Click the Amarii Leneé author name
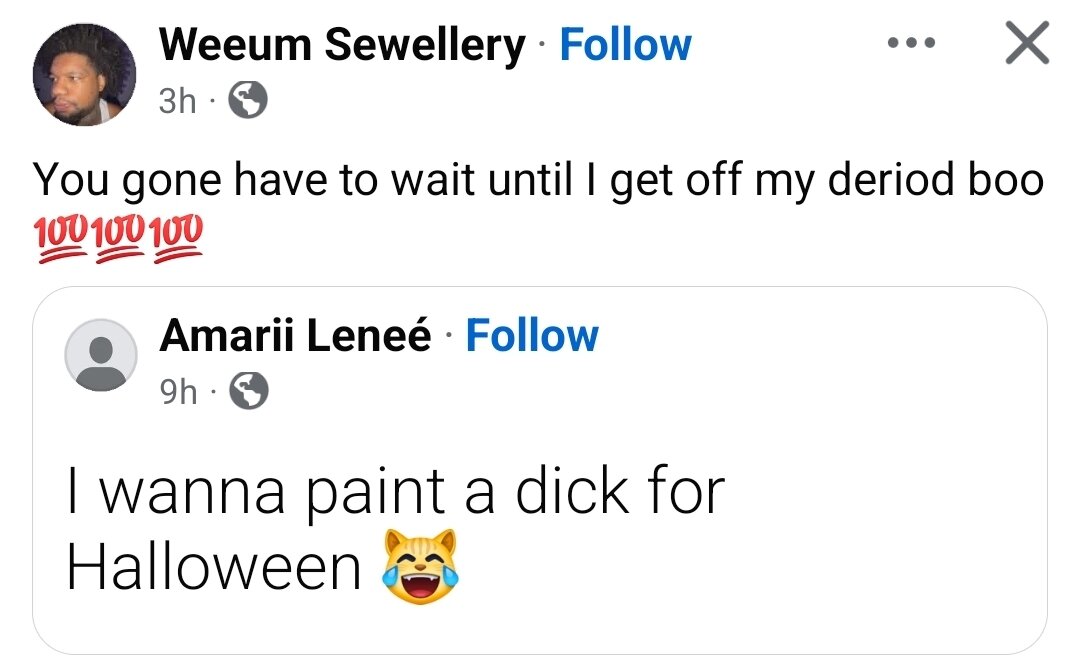Screen dimensions: 1080x668 295,337
